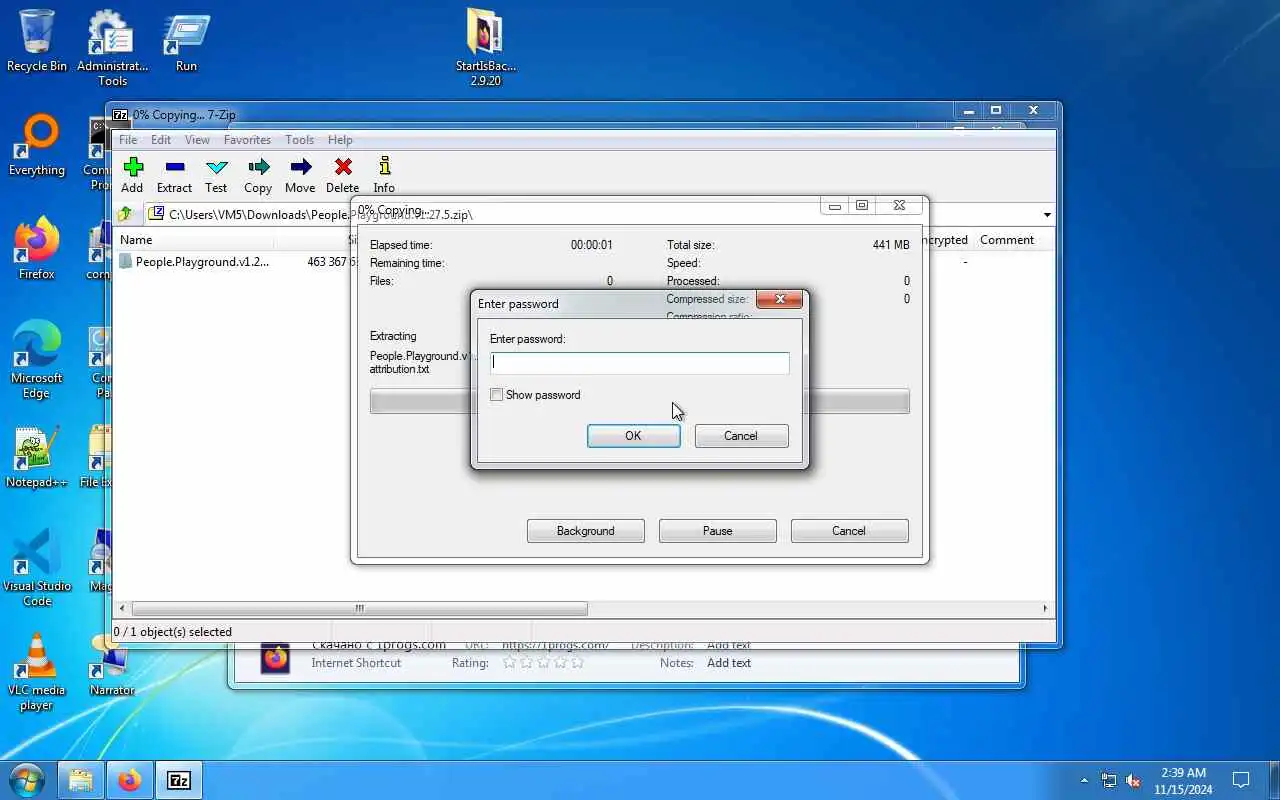Open File Explorer from the taskbar
The height and width of the screenshot is (800, 1280).
tap(81, 780)
